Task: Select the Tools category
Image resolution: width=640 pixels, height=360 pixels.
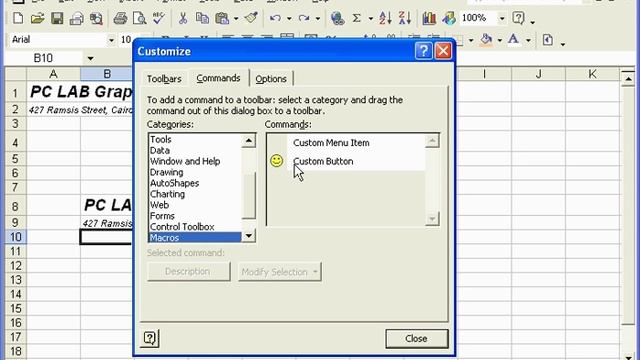Action: [x=195, y=140]
